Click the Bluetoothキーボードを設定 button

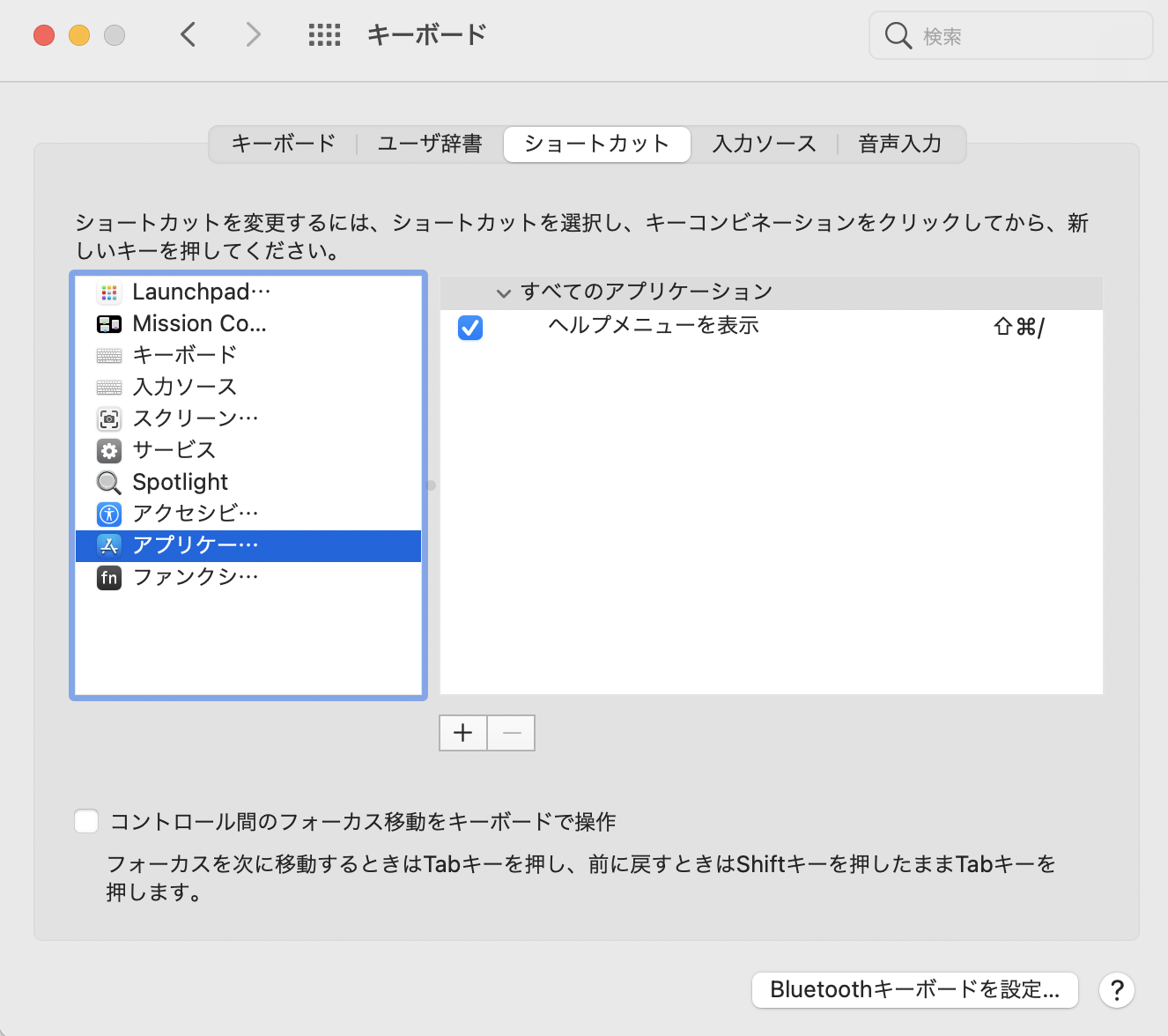(x=914, y=989)
